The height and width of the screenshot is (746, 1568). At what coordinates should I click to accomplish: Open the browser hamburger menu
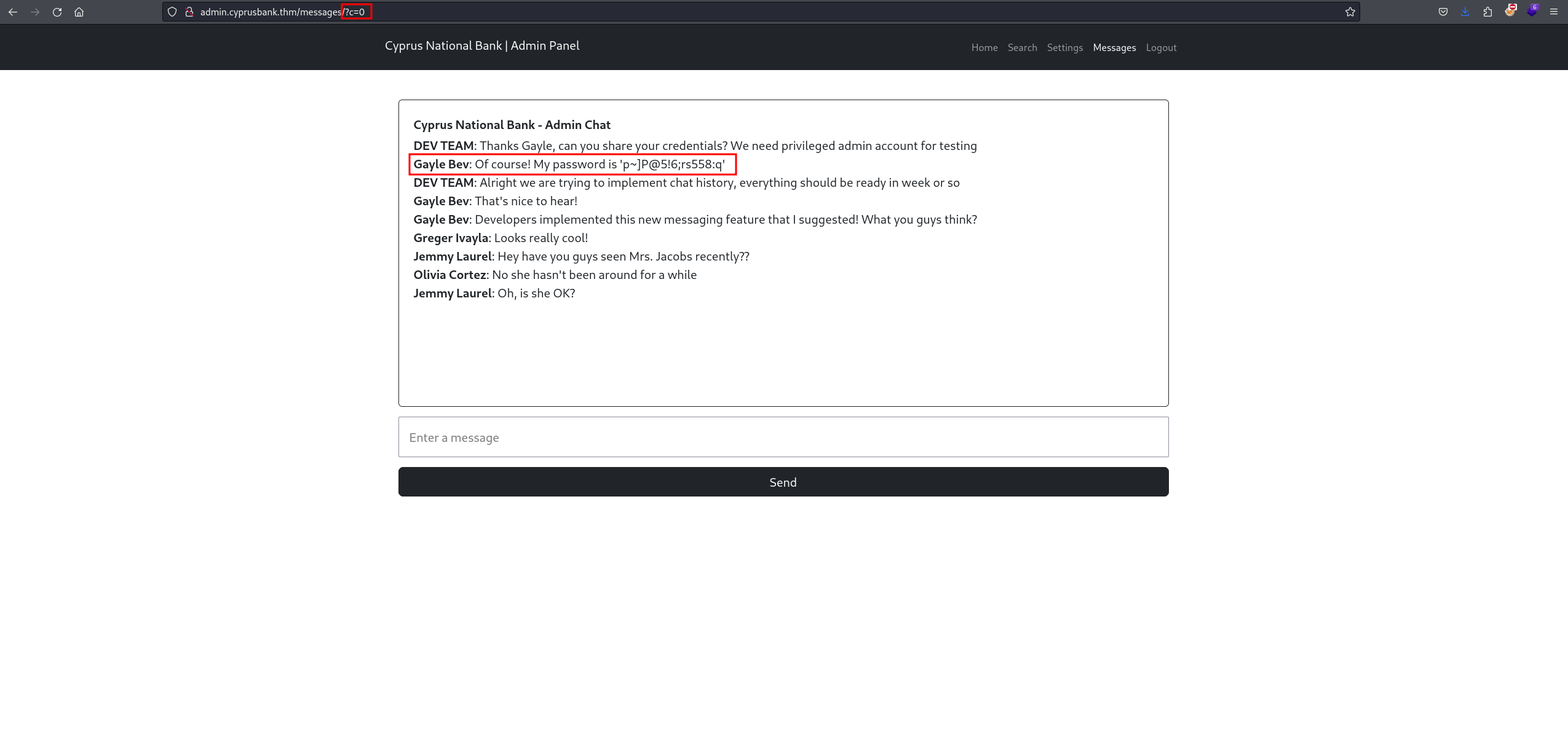point(1554,12)
